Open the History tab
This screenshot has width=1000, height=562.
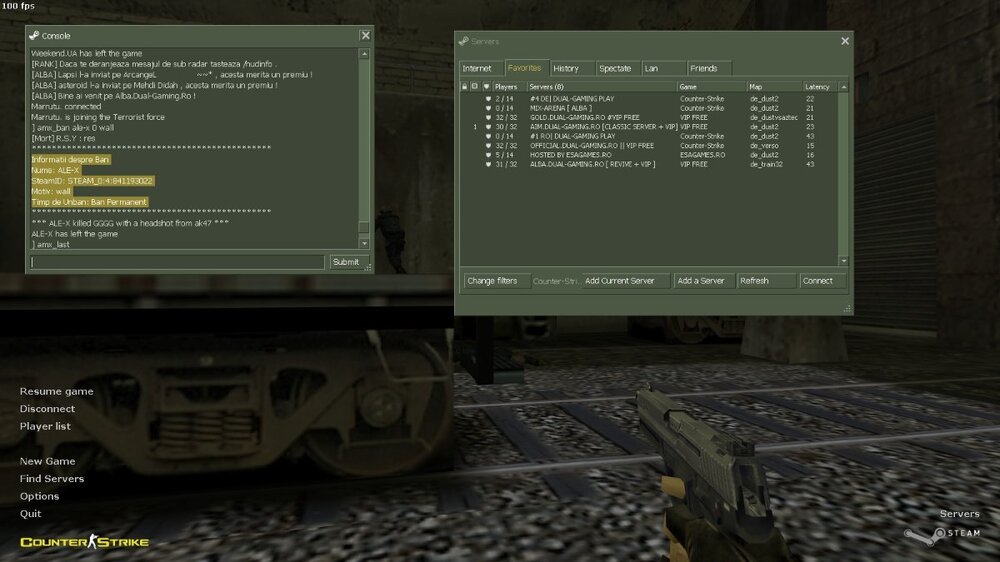click(x=566, y=68)
